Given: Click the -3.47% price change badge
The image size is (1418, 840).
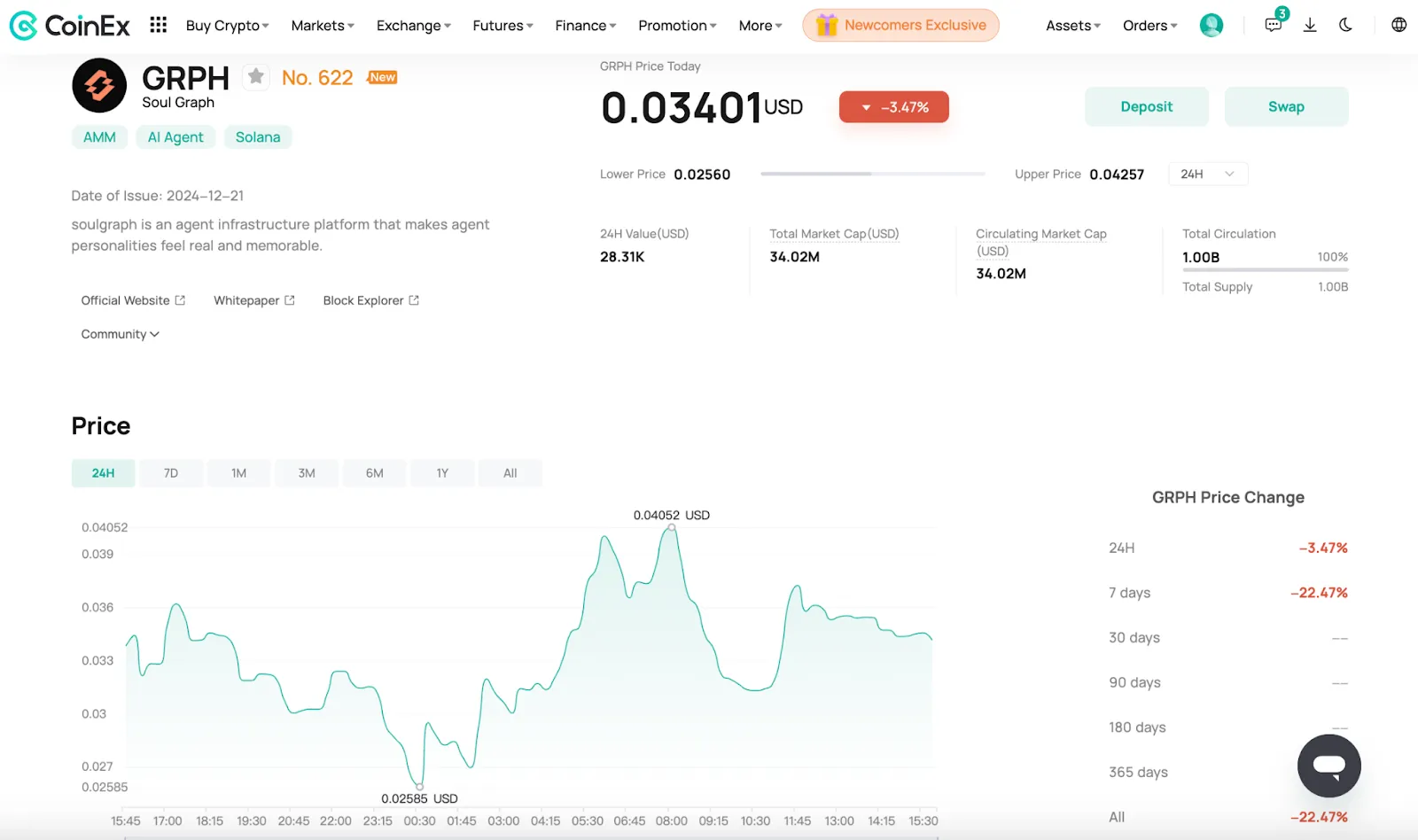Looking at the screenshot, I should coord(894,107).
